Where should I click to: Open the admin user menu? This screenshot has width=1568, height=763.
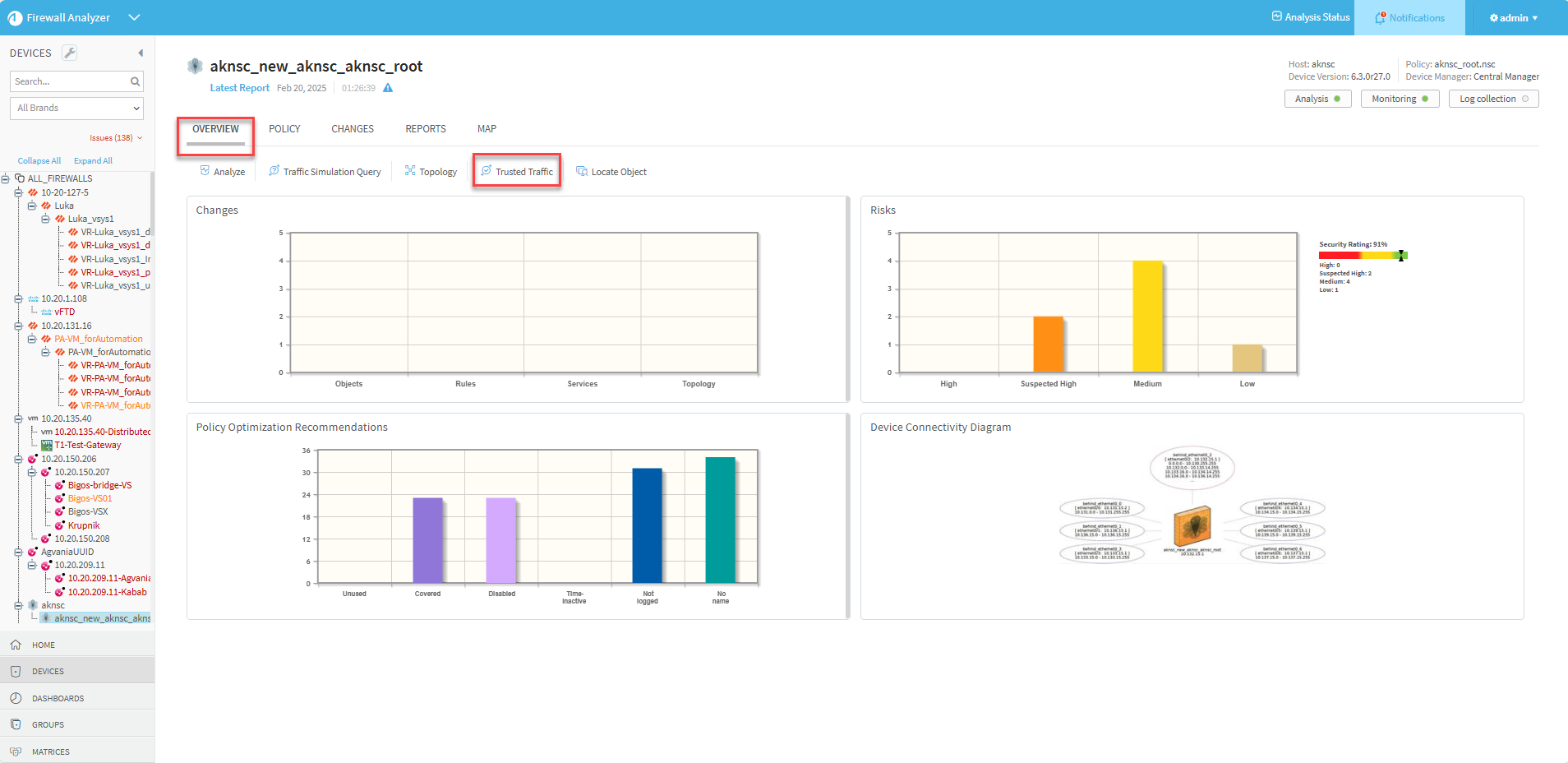1513,18
